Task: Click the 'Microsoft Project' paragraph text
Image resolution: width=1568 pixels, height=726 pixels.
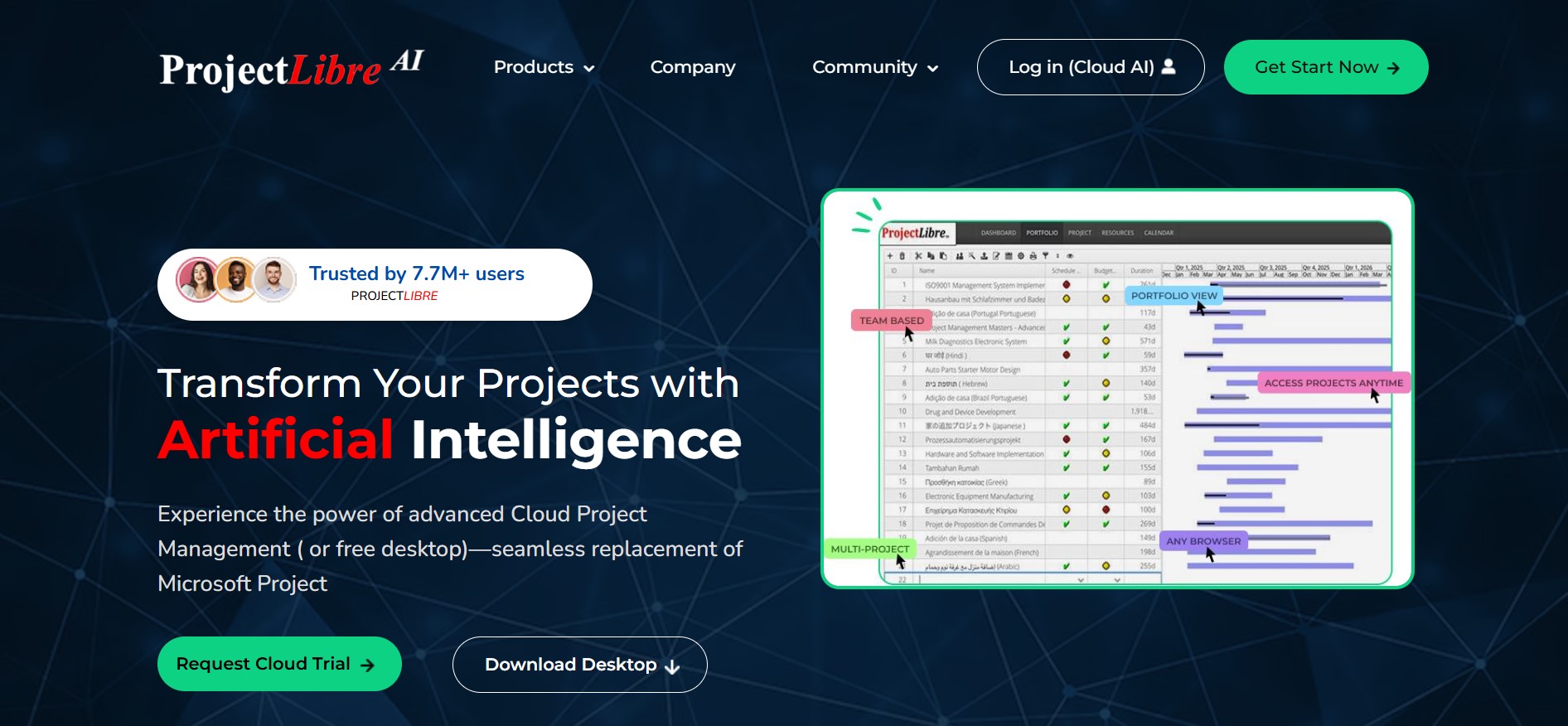Action: click(242, 583)
